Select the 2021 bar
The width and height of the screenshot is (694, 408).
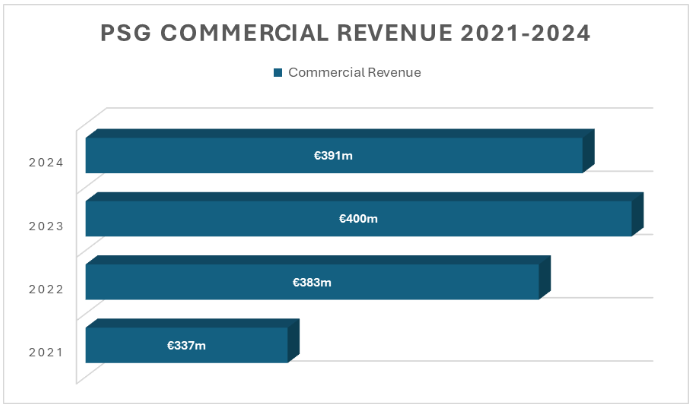193,341
